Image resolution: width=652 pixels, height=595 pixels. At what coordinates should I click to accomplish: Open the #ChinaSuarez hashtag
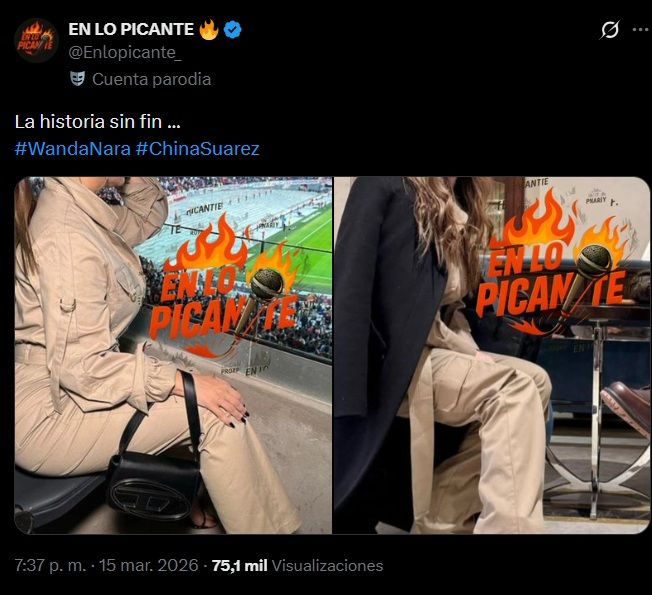pyautogui.click(x=198, y=148)
